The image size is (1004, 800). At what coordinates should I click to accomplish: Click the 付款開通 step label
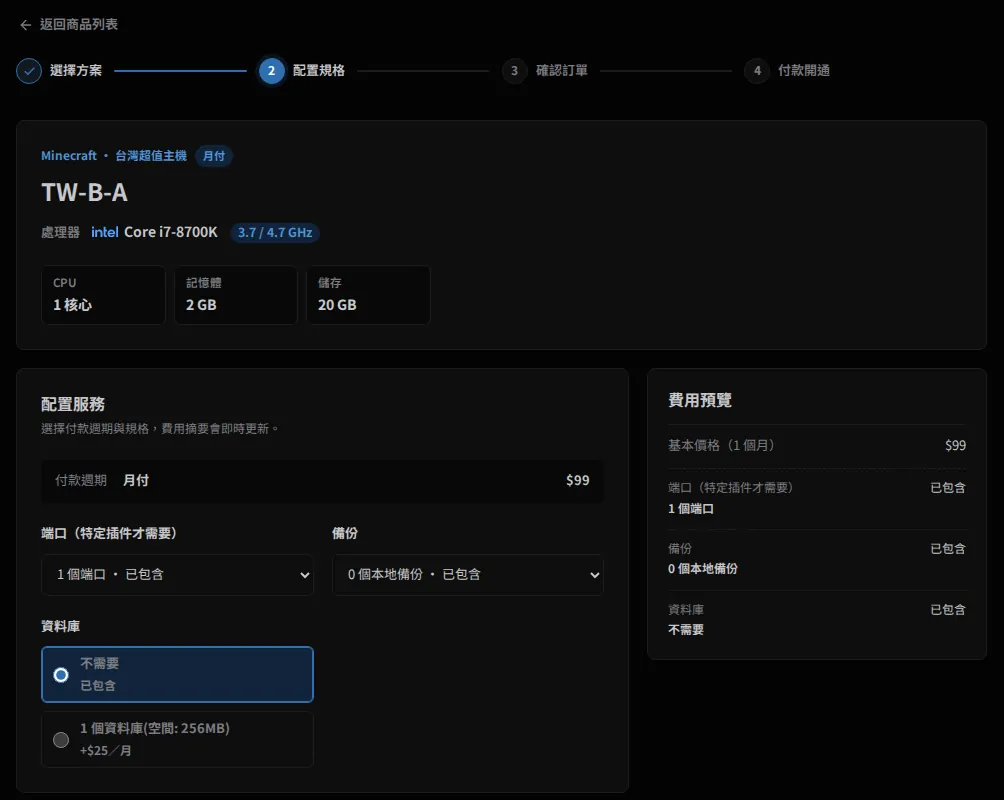tap(804, 70)
